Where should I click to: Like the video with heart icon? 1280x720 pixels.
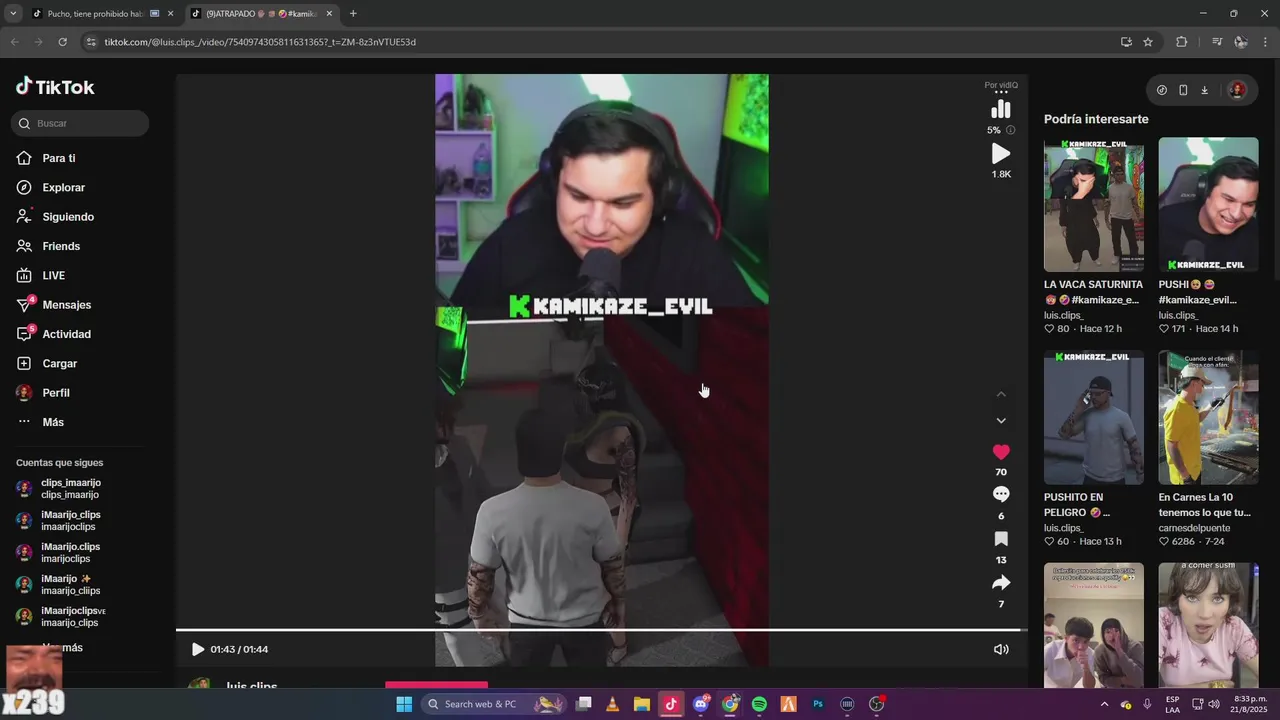(1001, 452)
